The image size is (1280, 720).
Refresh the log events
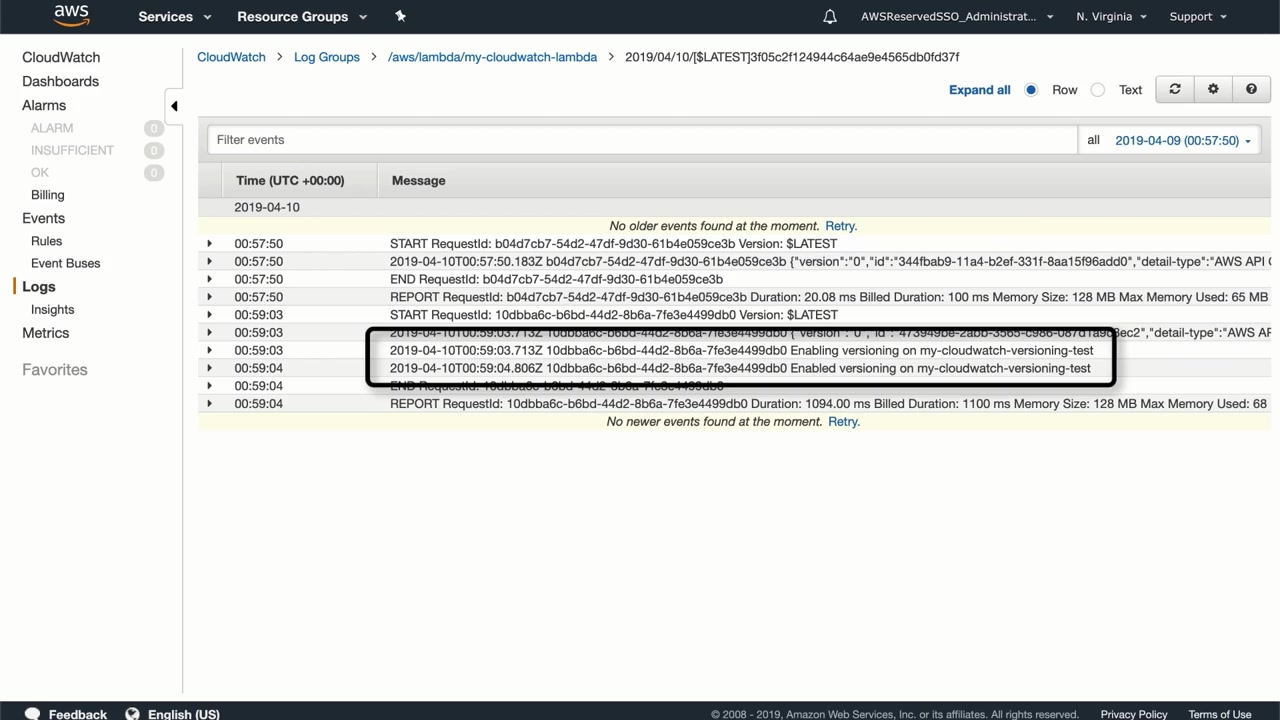click(x=1175, y=89)
